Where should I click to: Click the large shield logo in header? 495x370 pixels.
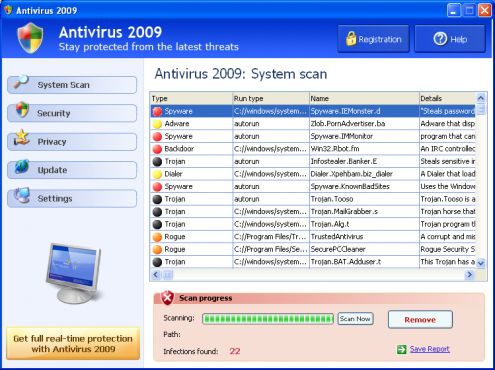click(x=30, y=38)
